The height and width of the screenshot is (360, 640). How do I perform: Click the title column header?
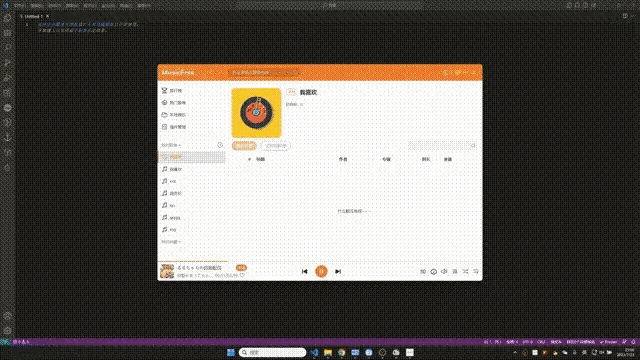click(x=260, y=159)
